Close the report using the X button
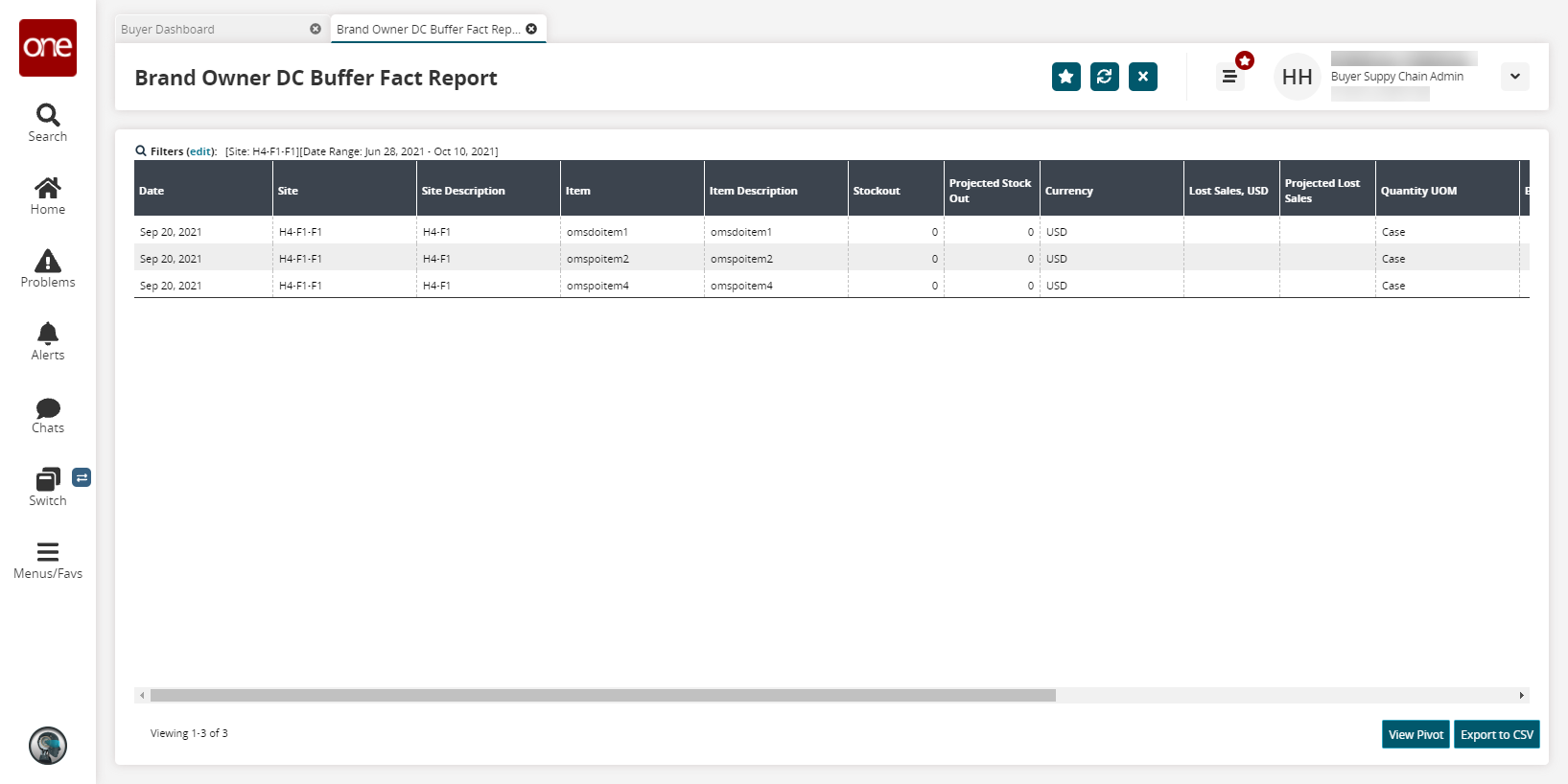Screen dimensions: 1568x784 1142,77
